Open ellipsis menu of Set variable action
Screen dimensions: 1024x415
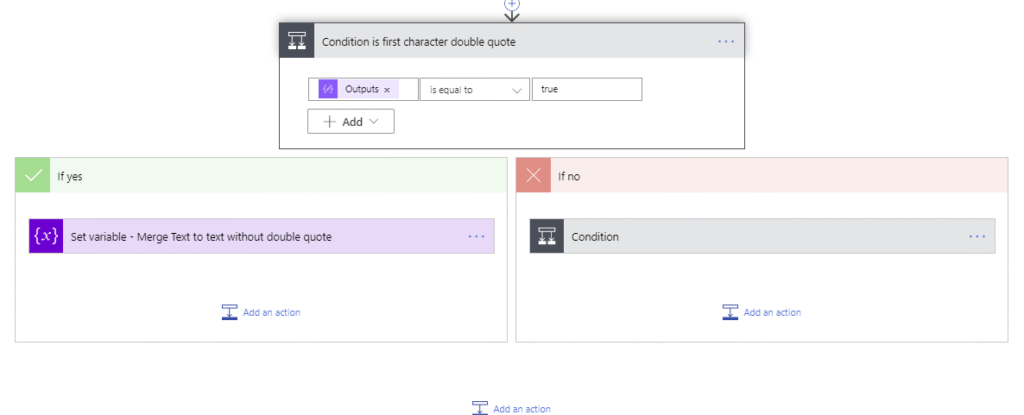(x=477, y=237)
